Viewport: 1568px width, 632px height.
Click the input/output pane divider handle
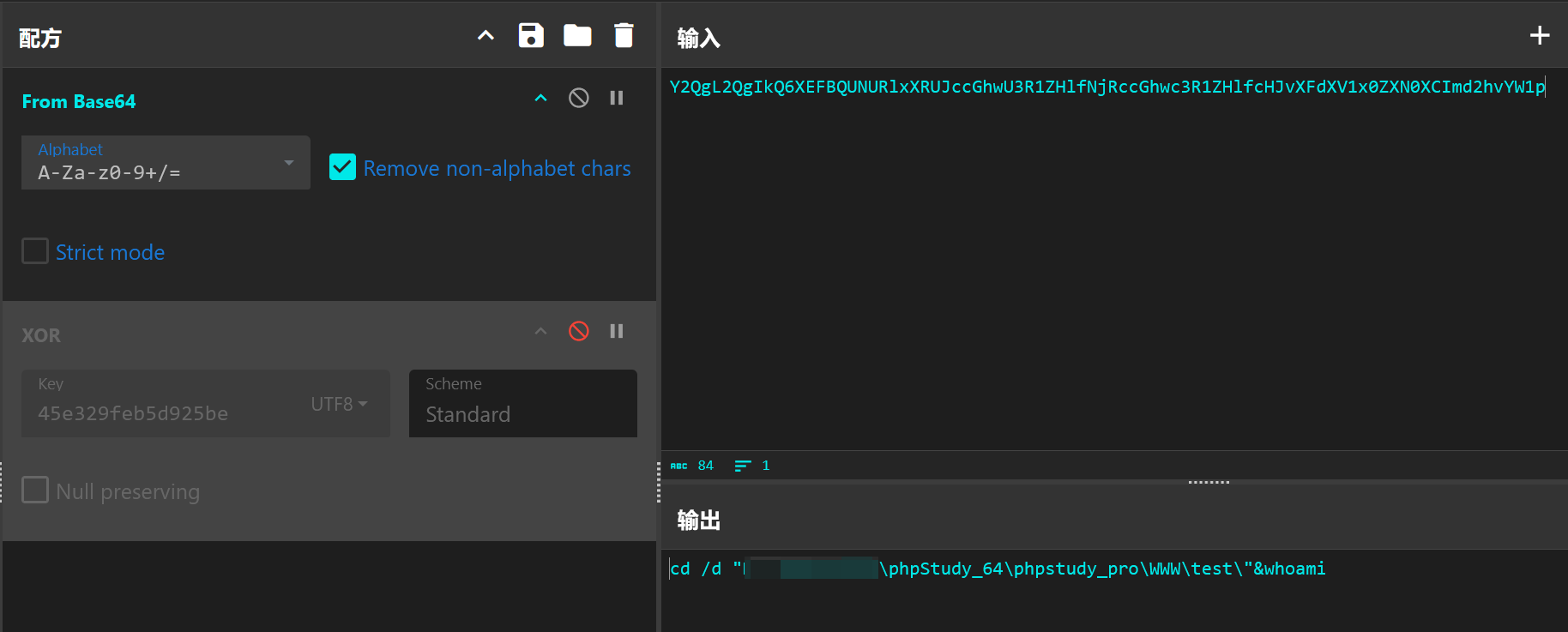[1209, 482]
